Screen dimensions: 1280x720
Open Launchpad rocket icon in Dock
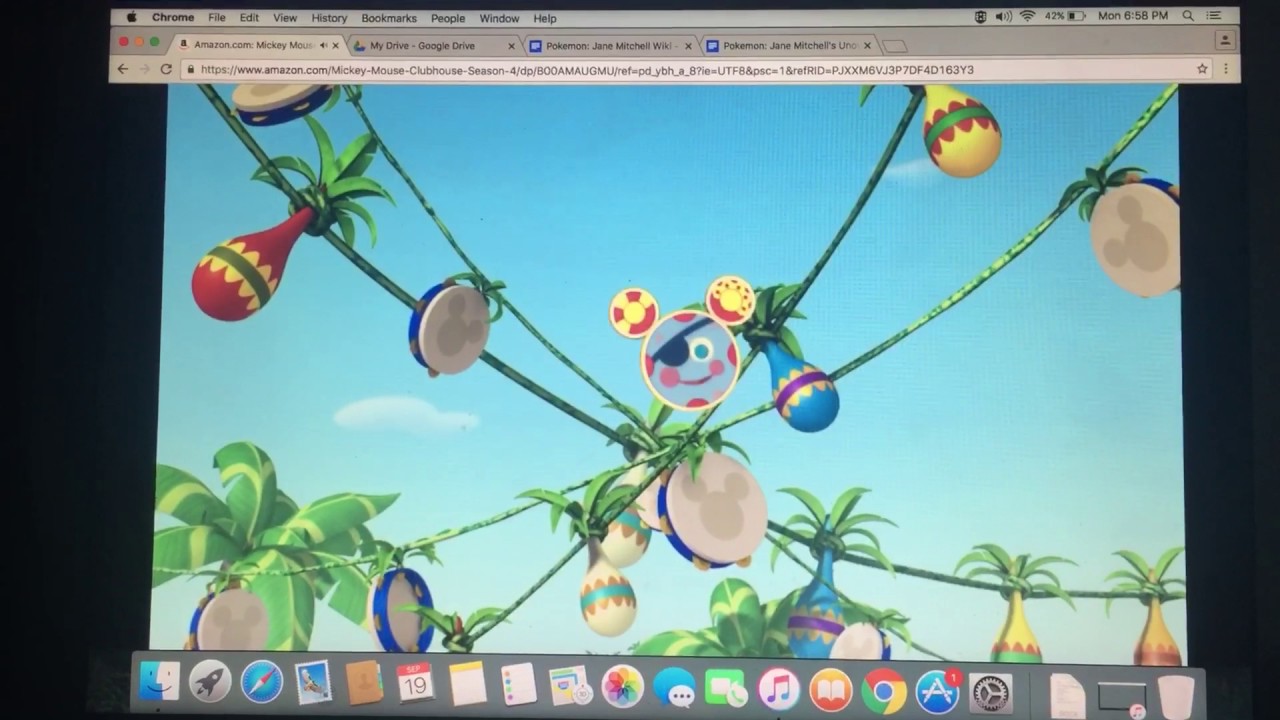click(x=210, y=683)
